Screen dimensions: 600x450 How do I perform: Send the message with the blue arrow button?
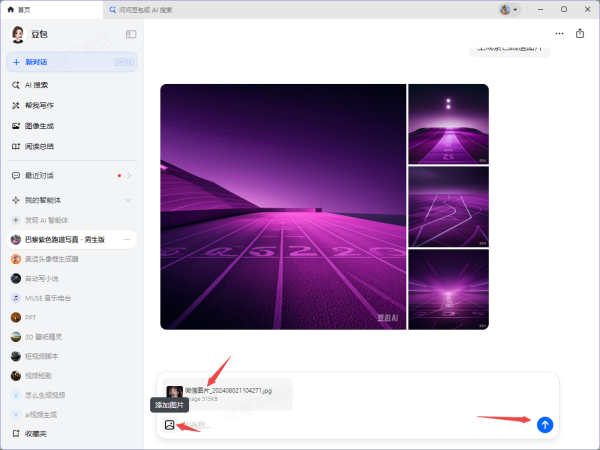click(x=545, y=425)
